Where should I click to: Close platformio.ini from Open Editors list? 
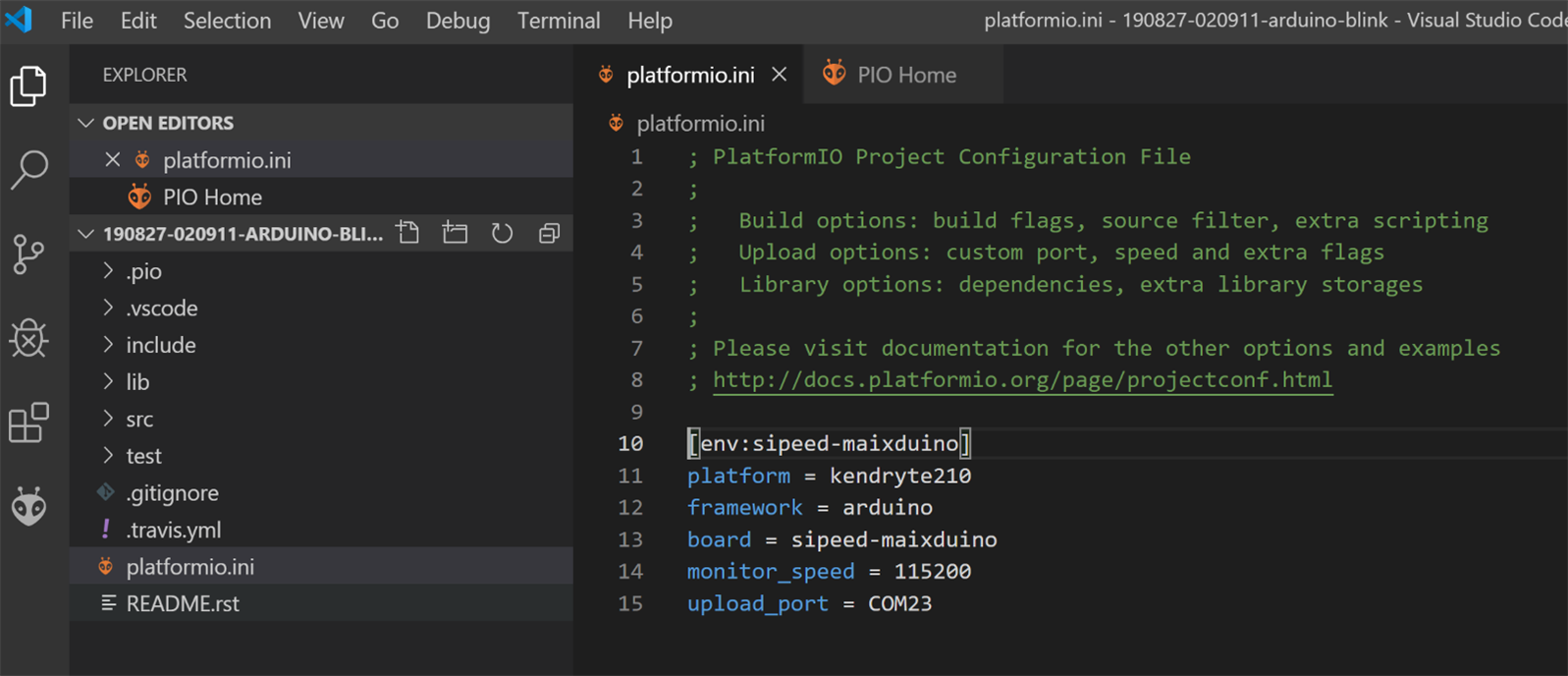[113, 160]
